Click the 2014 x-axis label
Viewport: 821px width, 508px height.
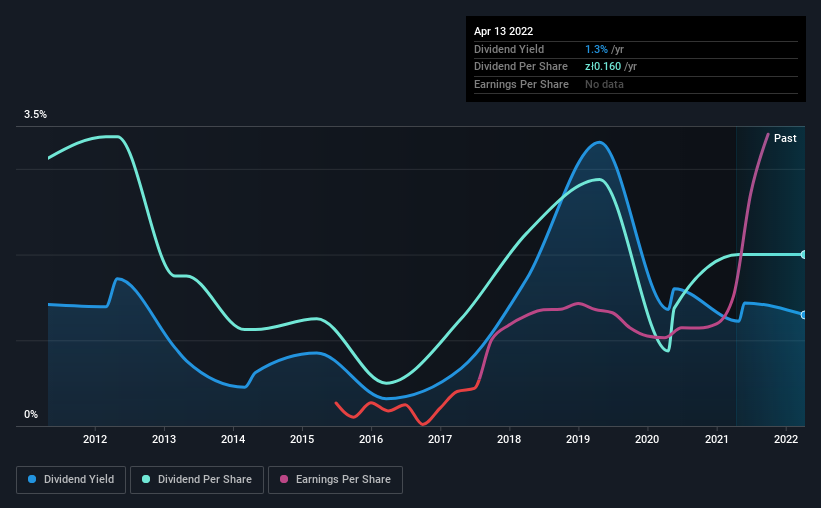tap(233, 439)
